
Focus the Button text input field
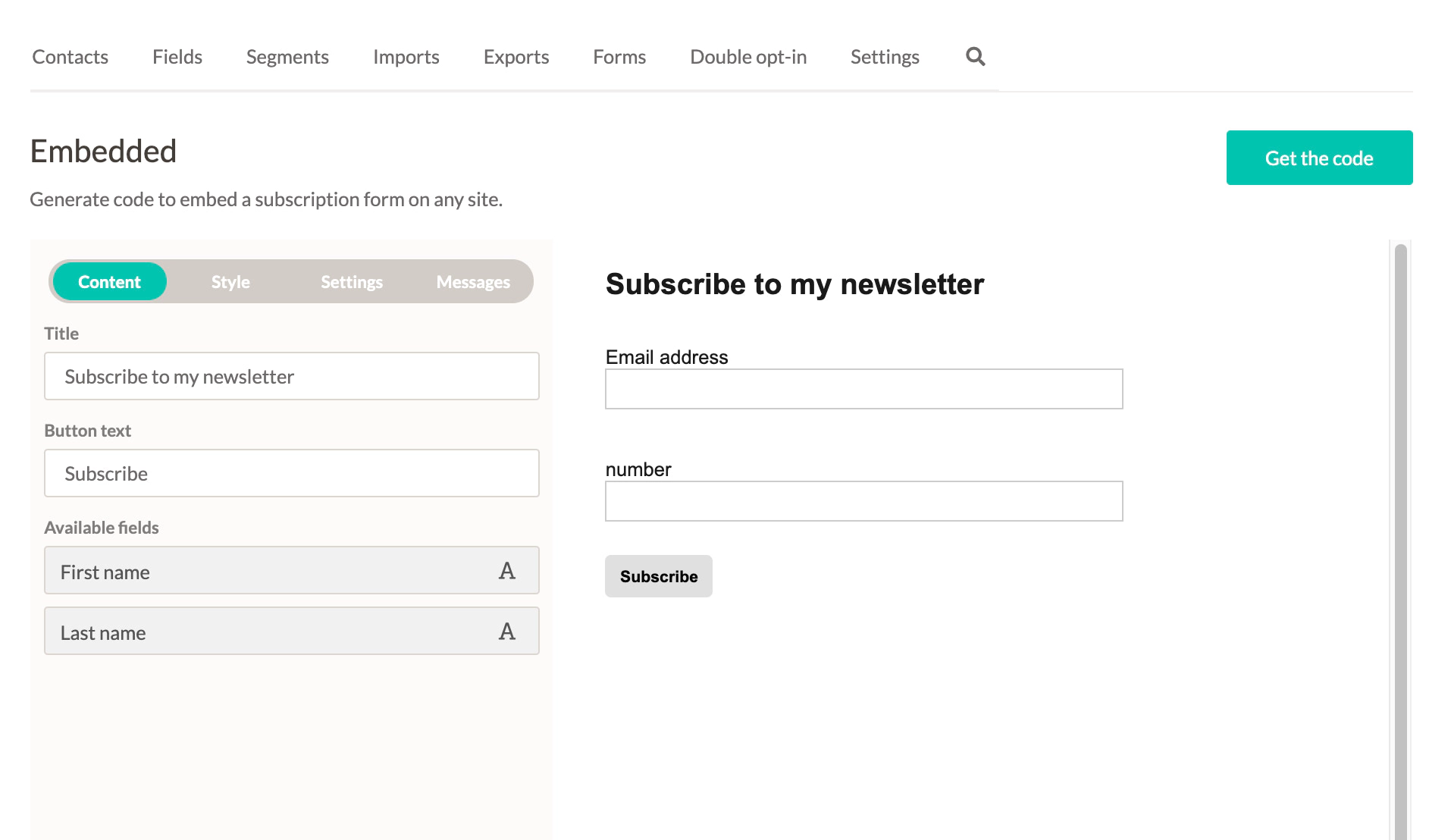point(291,473)
